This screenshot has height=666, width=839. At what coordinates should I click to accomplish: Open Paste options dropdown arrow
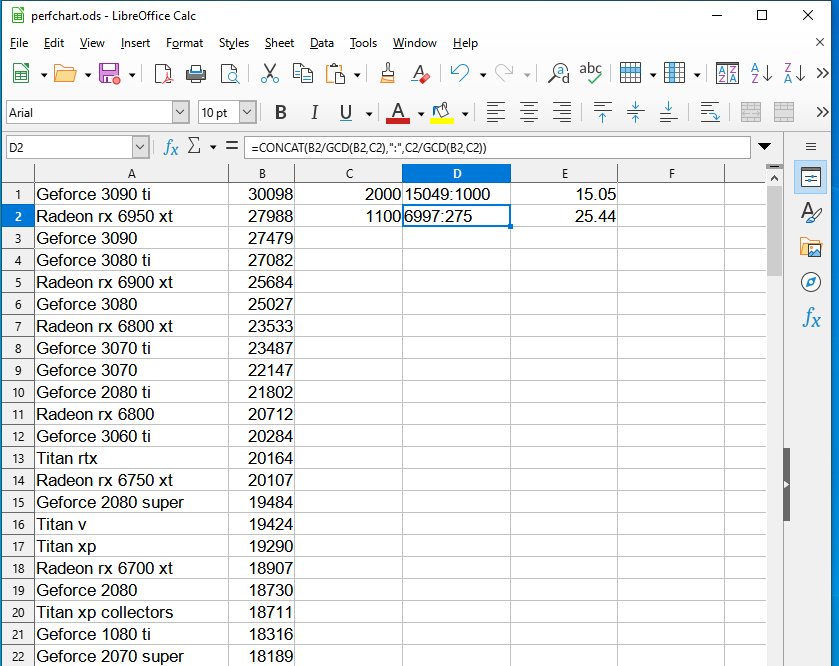(357, 75)
